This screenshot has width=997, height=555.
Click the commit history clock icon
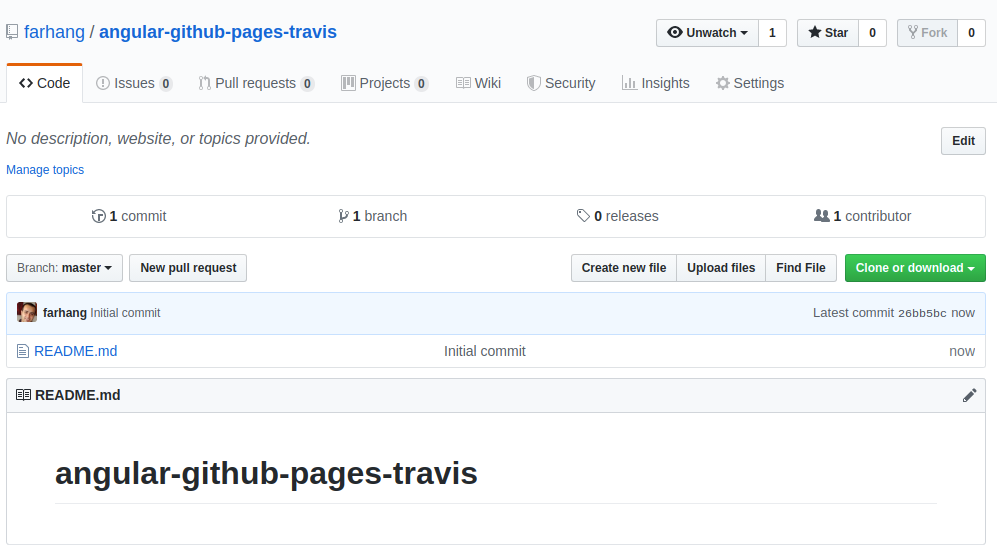[98, 216]
